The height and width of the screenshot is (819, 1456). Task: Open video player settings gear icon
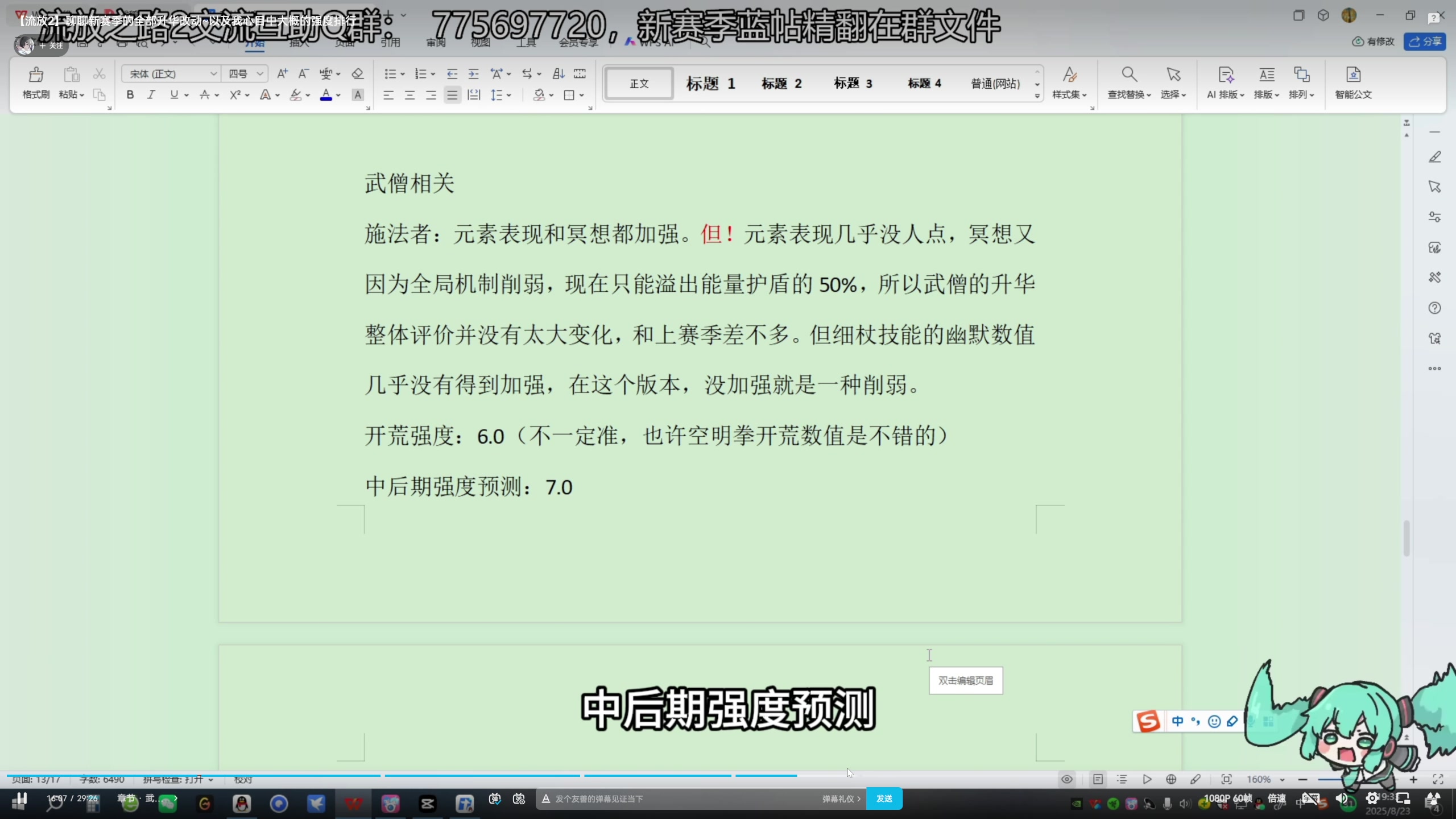point(1372,799)
